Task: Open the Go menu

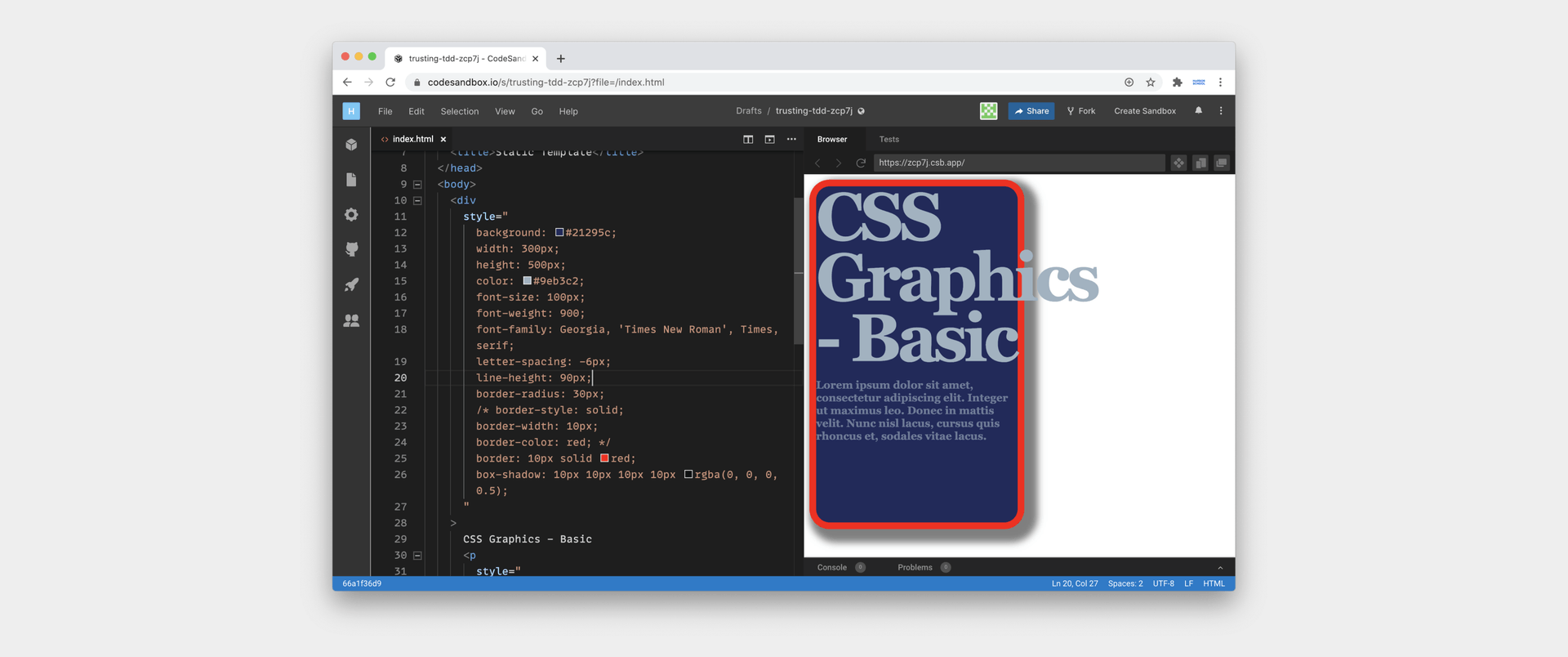Action: [537, 111]
